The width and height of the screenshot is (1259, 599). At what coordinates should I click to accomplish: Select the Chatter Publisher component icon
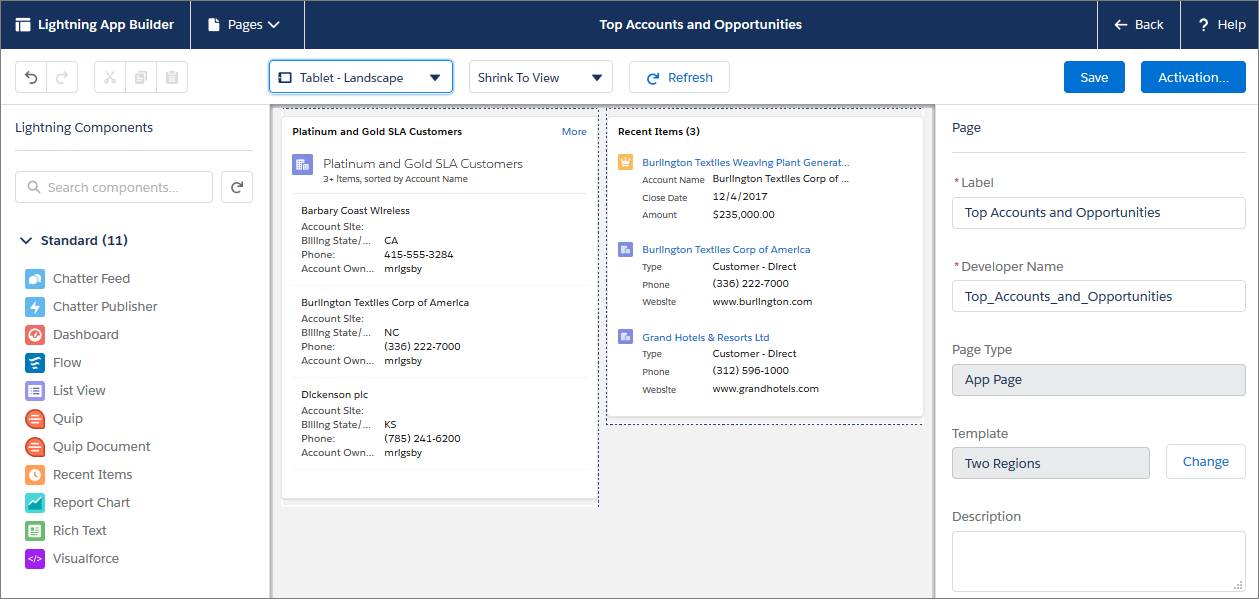click(35, 307)
